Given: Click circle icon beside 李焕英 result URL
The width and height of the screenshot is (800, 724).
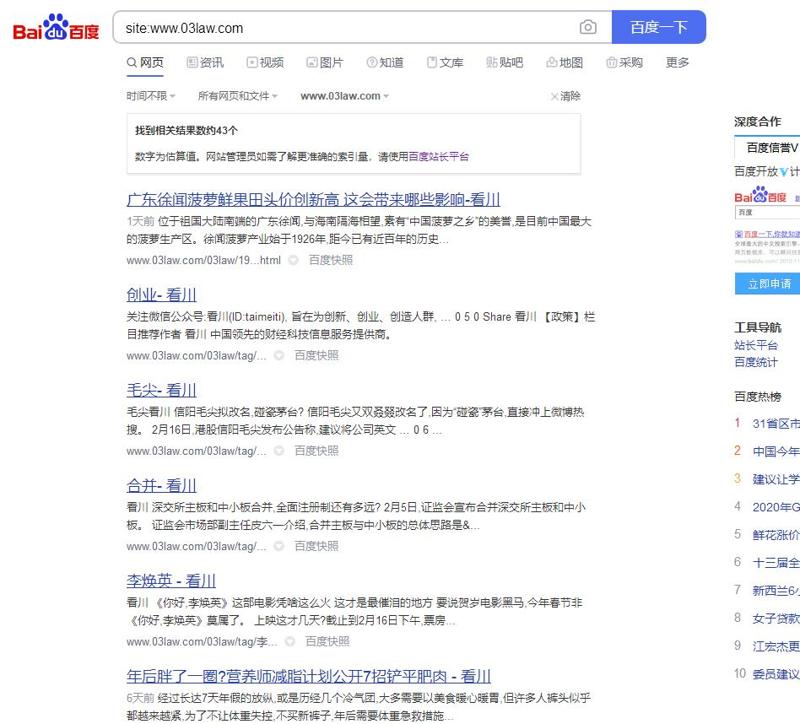Looking at the screenshot, I should pos(289,642).
